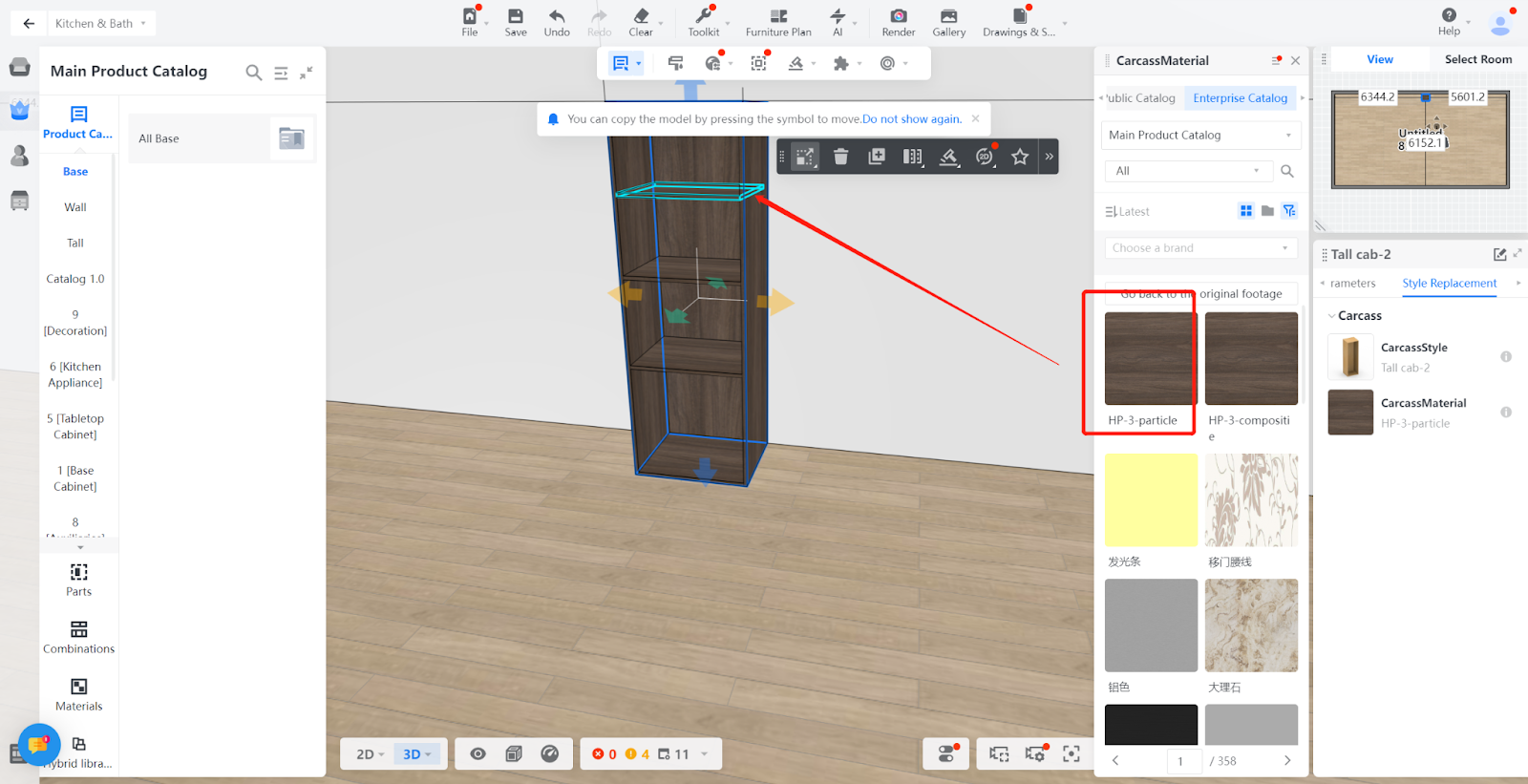This screenshot has height=784, width=1528.
Task: Open the Gallery icon in top toolbar
Action: 948,16
